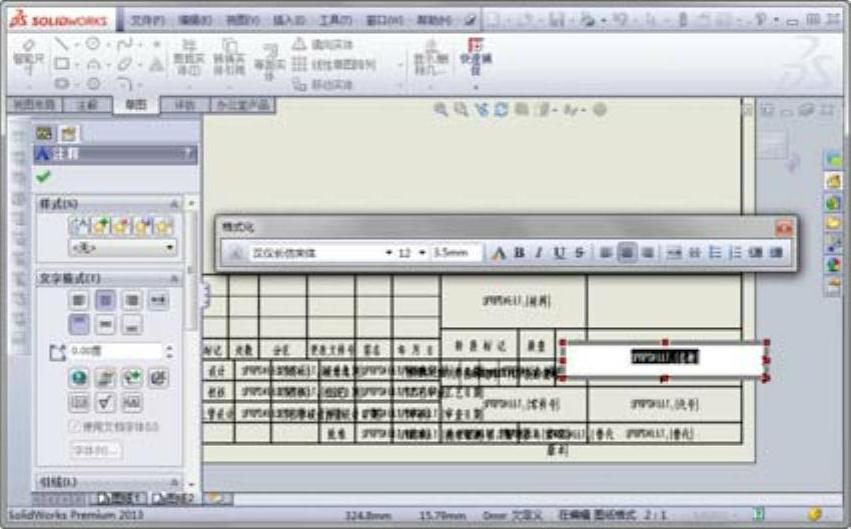Select the Convert Entities tool
Screen dimensions: 851x529
(x=229, y=58)
